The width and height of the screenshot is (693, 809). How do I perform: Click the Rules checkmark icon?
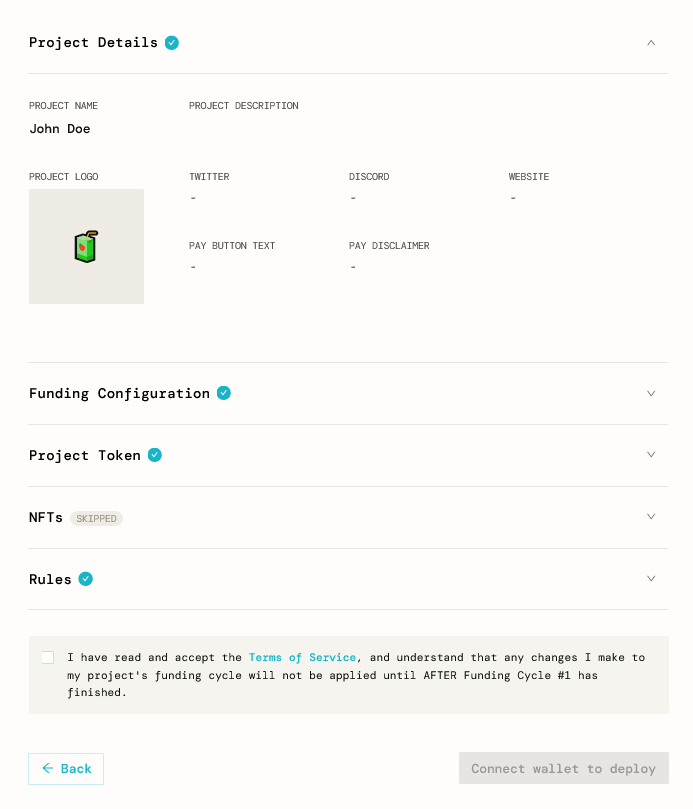tap(86, 579)
